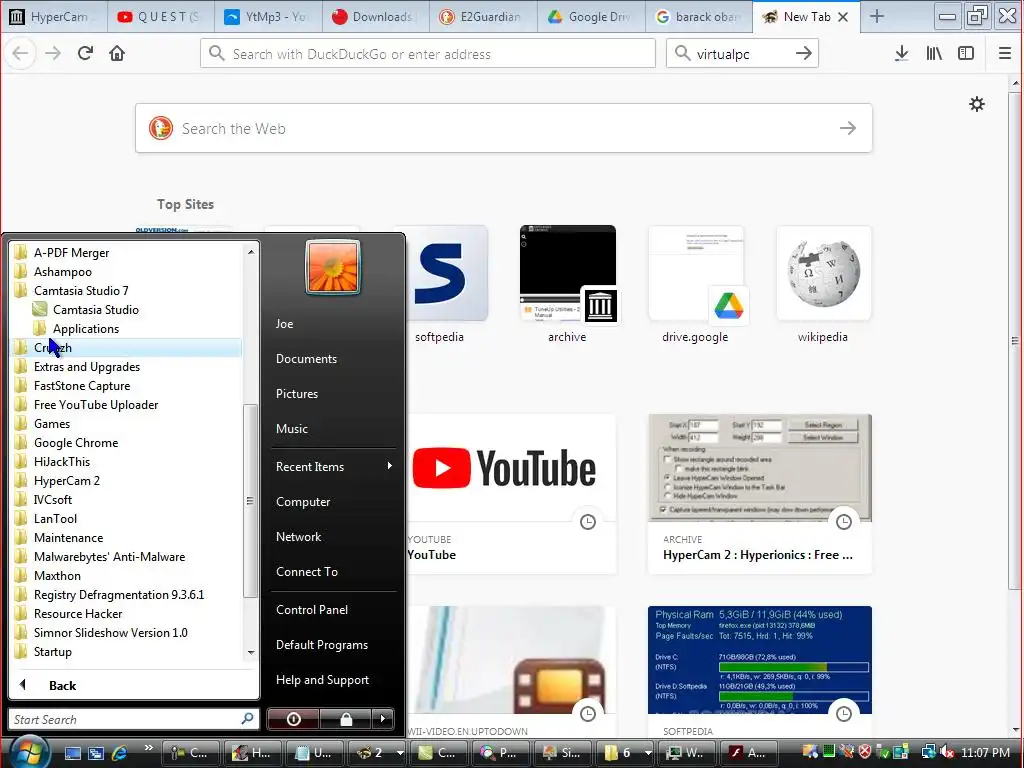Viewport: 1024px width, 768px height.
Task: Open the Library bookshelf icon
Action: coord(934,54)
